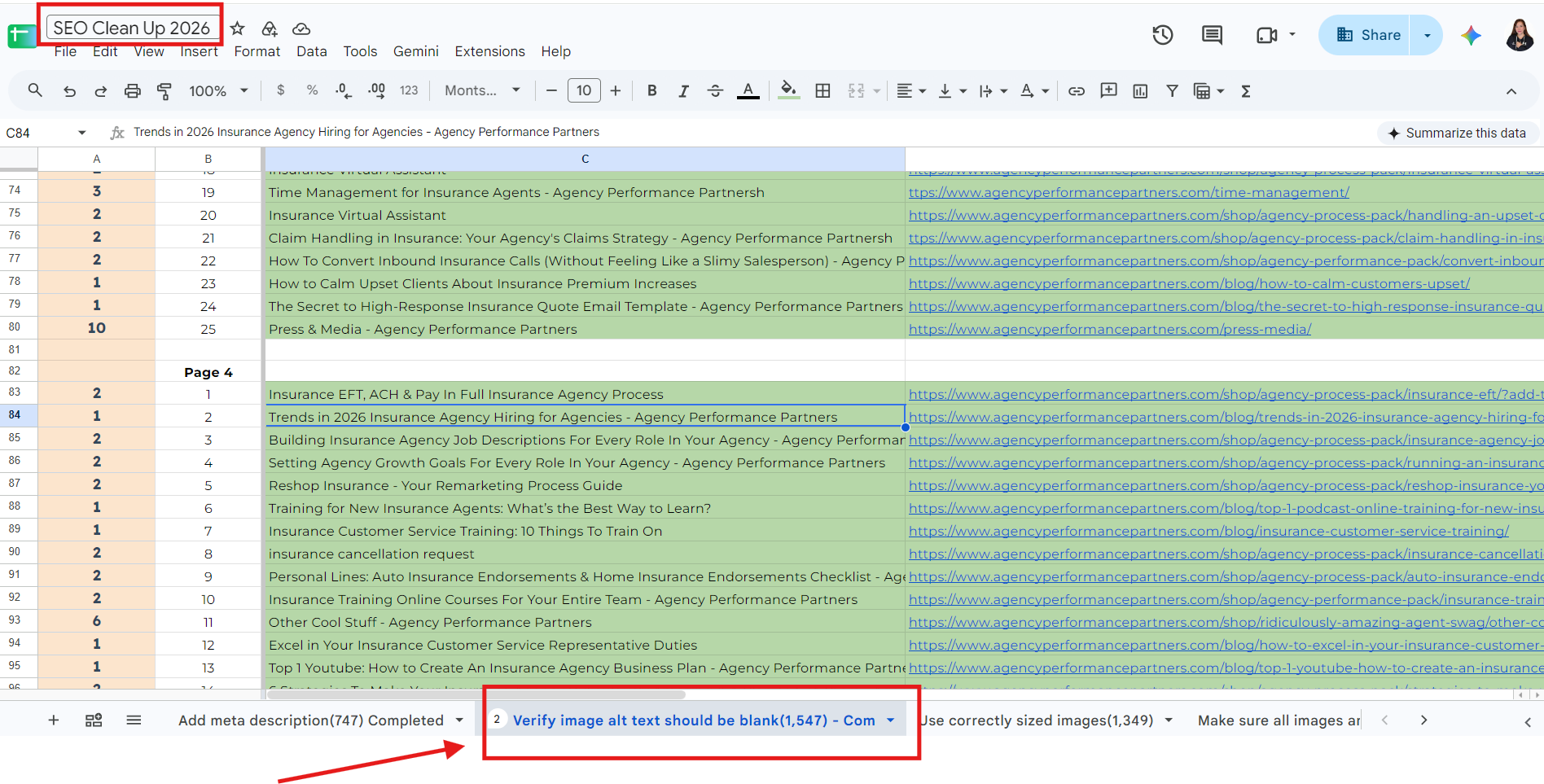Screen dimensions: 1544x784
Task: Switch to Add meta description(747) Completed tab
Action: pyautogui.click(x=310, y=720)
